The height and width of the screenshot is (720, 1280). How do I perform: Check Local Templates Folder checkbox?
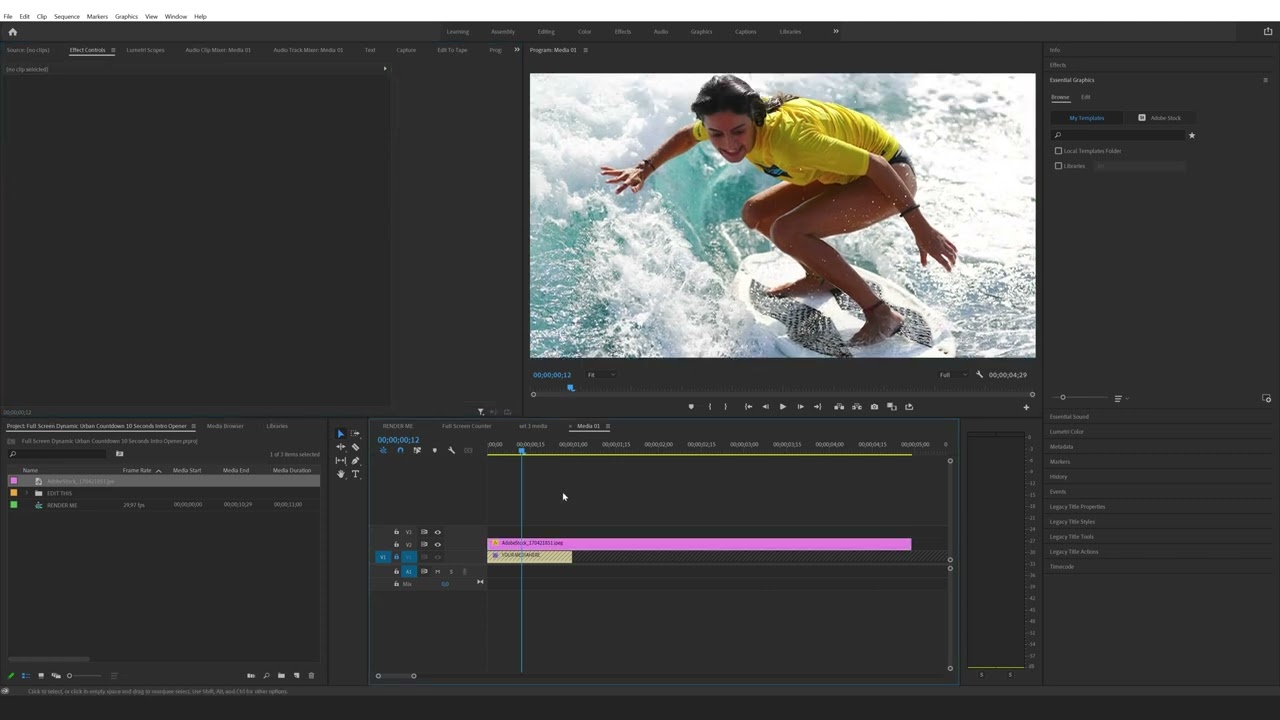click(1058, 151)
